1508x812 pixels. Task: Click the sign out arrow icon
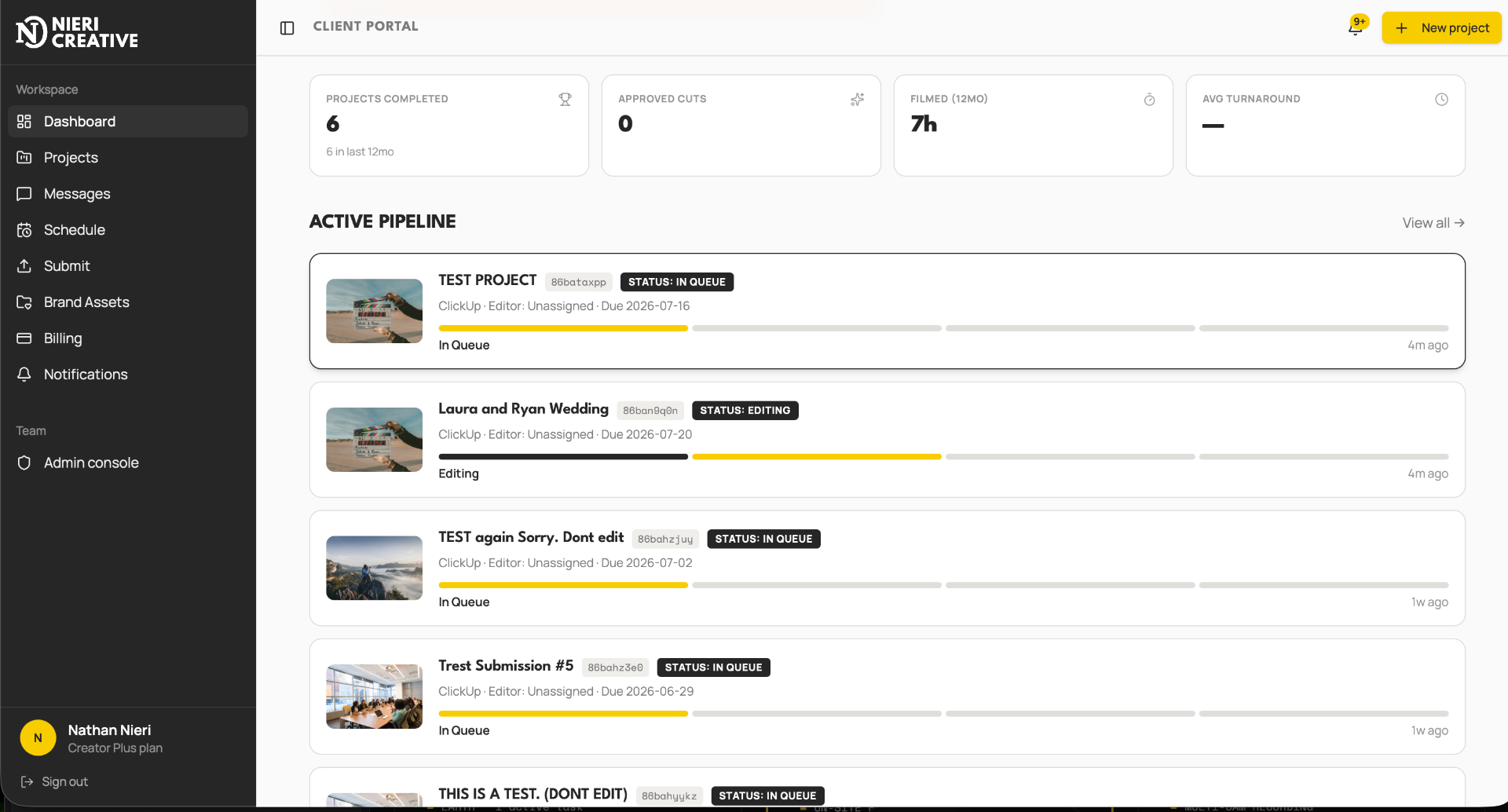(x=27, y=782)
